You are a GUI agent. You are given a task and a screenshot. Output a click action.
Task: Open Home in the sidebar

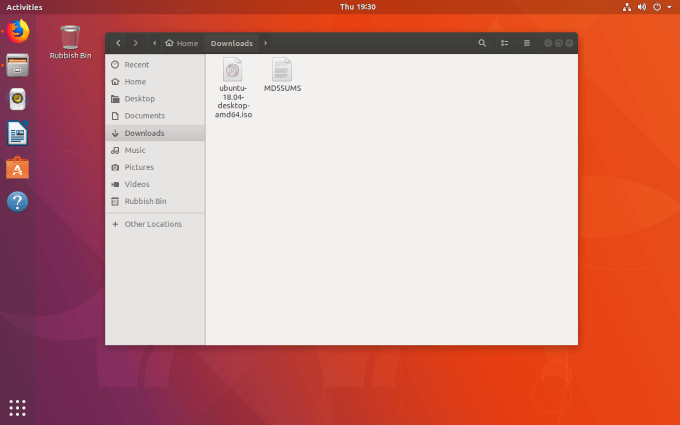click(x=155, y=82)
